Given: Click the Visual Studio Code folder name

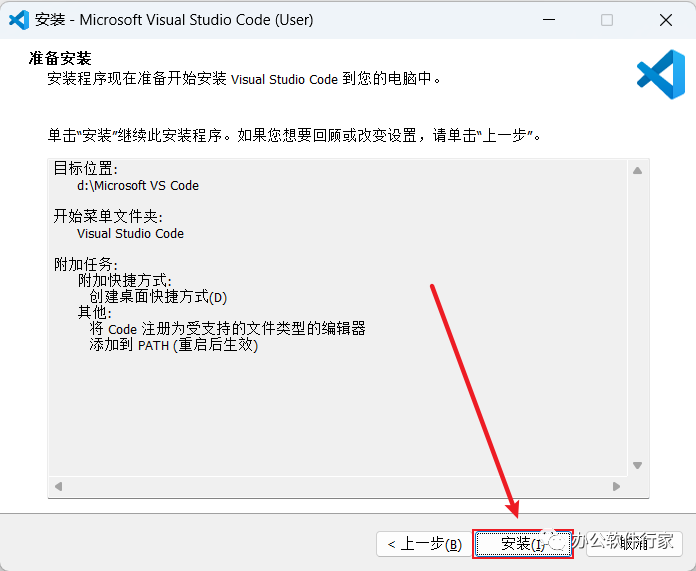Looking at the screenshot, I should pos(130,234).
